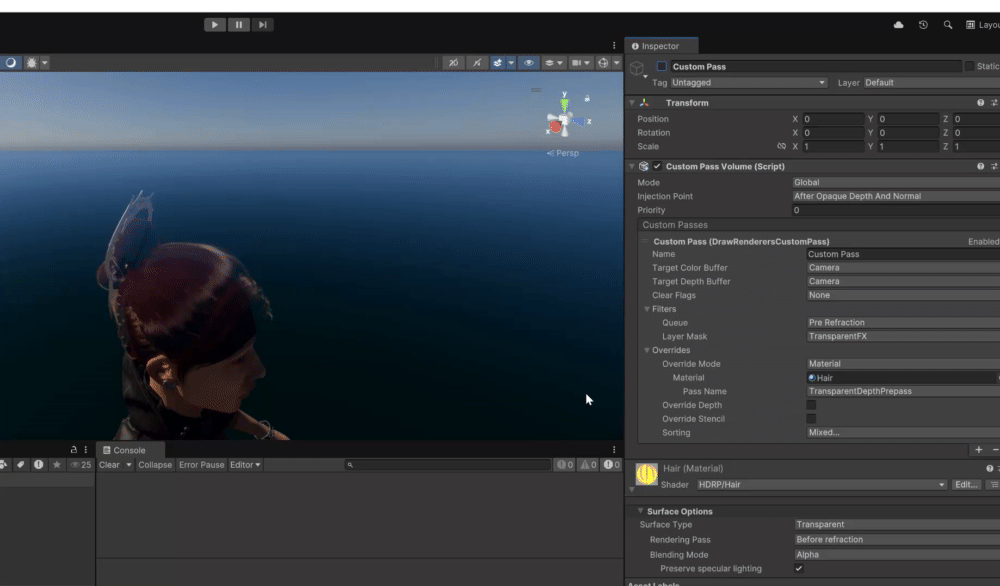Open the cloud services icon

(x=899, y=25)
